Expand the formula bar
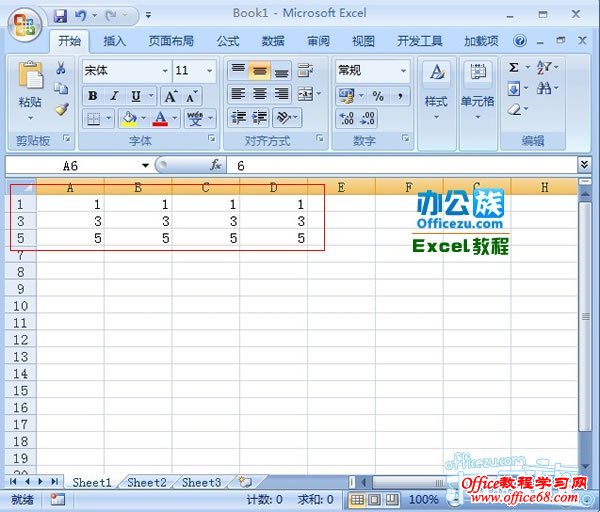 point(584,165)
